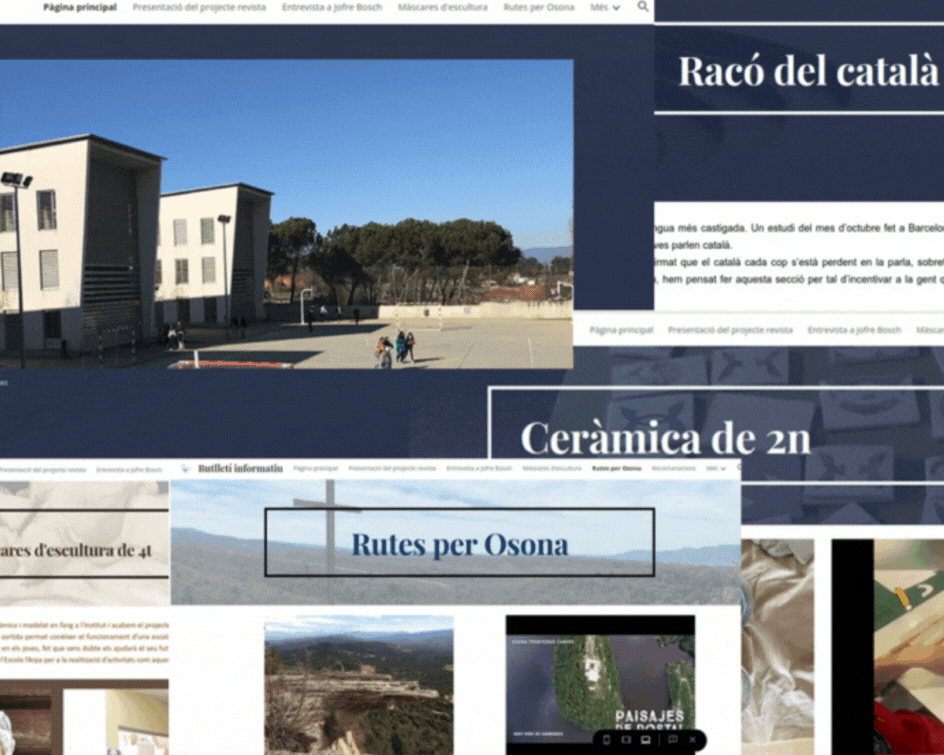Switch preview to phone view
944x755 pixels.
click(x=606, y=740)
